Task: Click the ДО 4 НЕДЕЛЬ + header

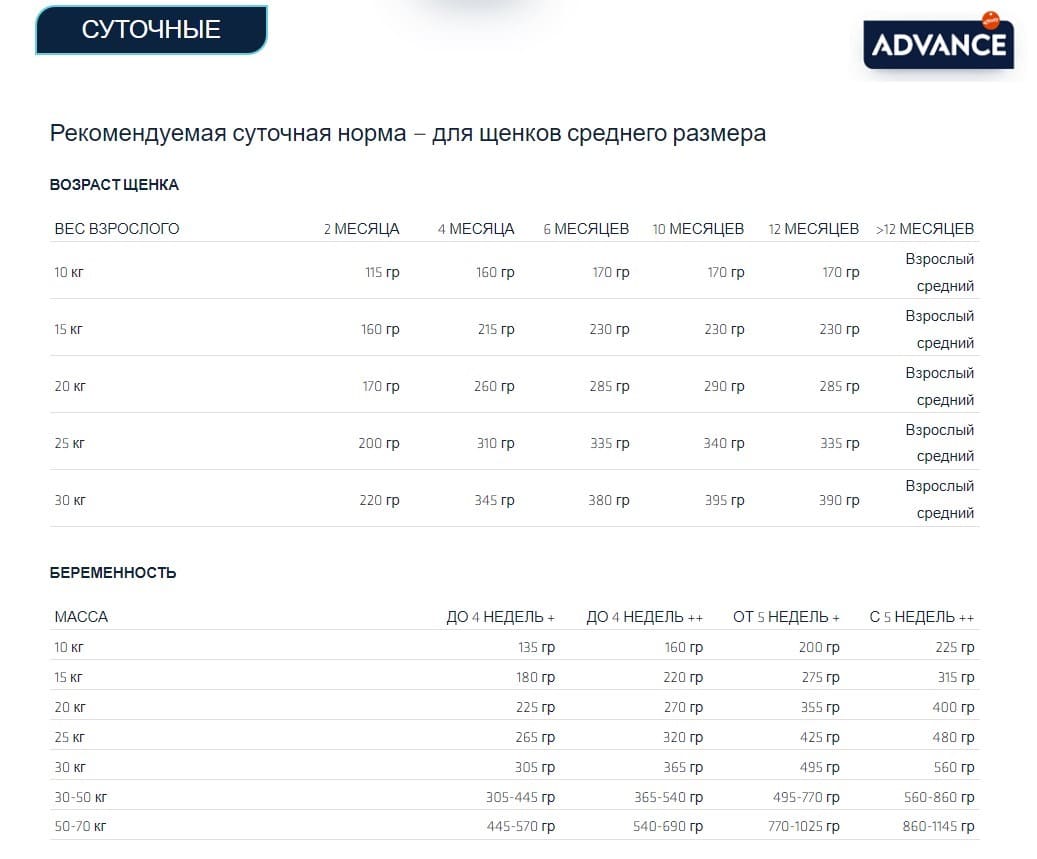Action: tap(499, 616)
